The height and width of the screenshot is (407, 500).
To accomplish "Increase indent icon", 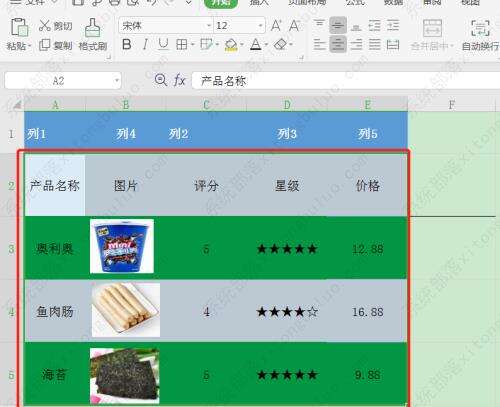I will [393, 25].
